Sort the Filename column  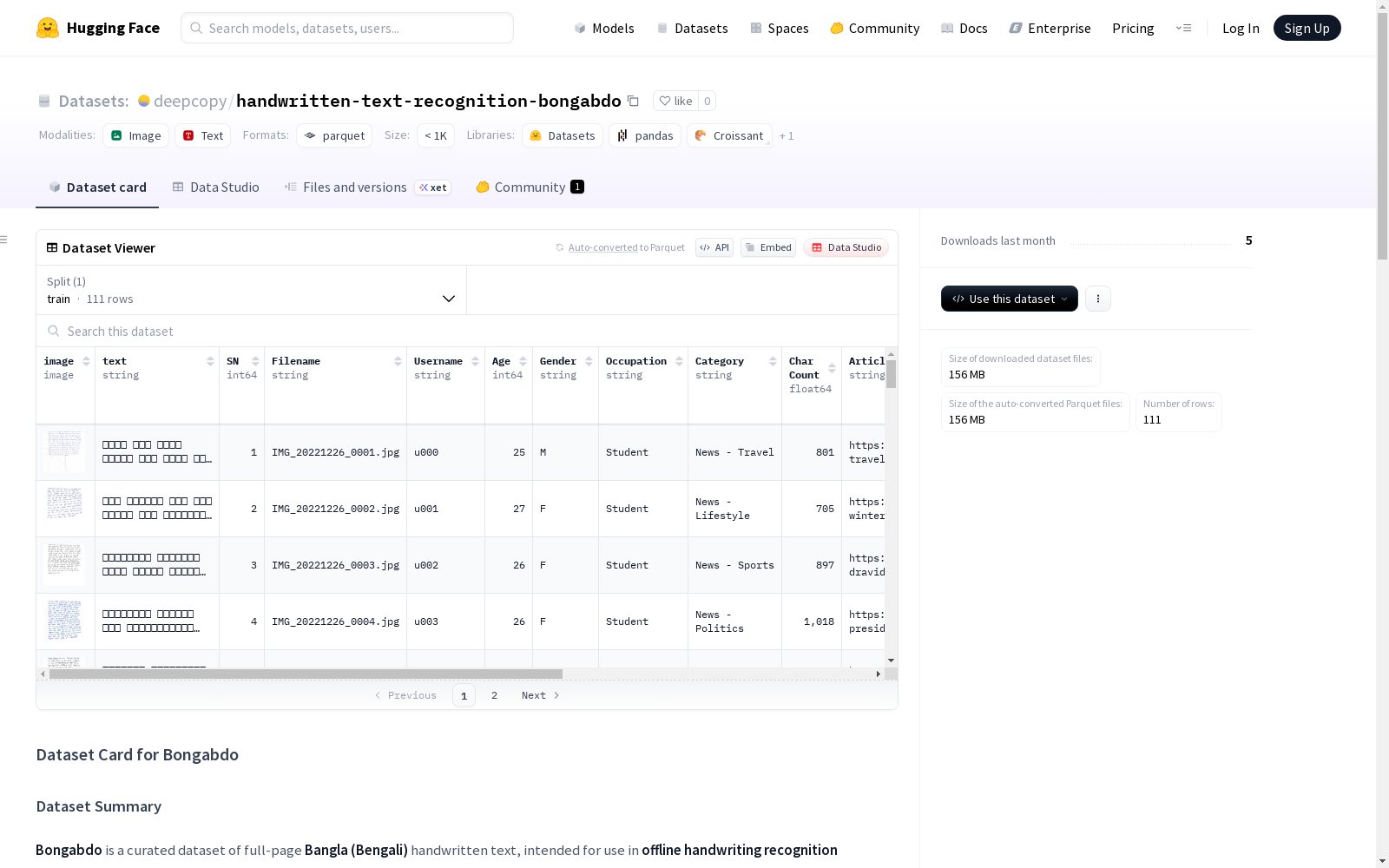[x=398, y=361]
